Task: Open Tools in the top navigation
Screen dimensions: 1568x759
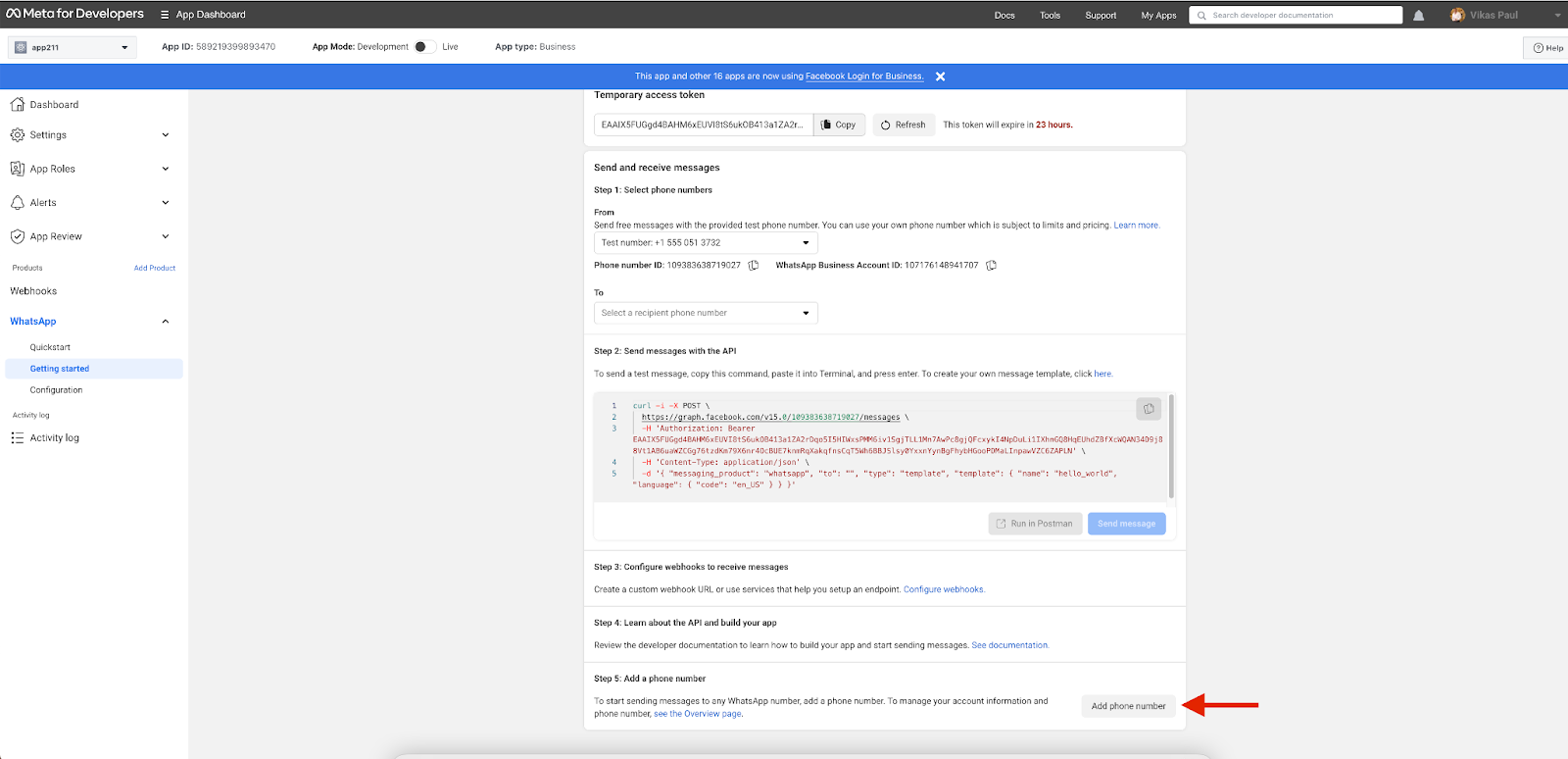Action: tap(1050, 15)
